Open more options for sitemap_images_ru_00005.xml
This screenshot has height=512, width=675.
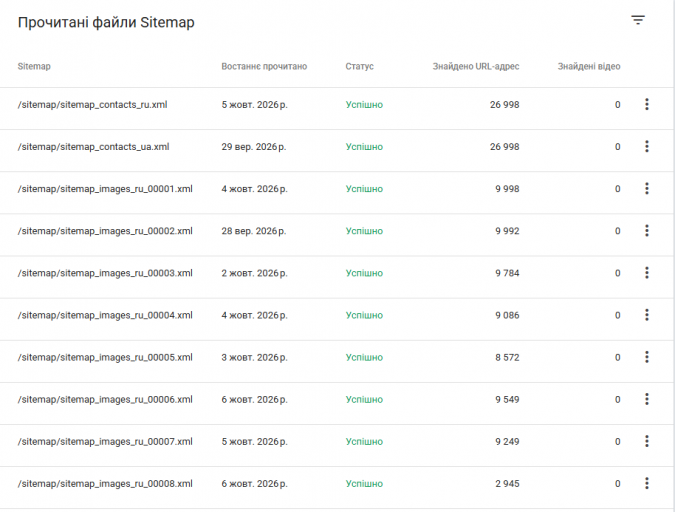(x=647, y=357)
